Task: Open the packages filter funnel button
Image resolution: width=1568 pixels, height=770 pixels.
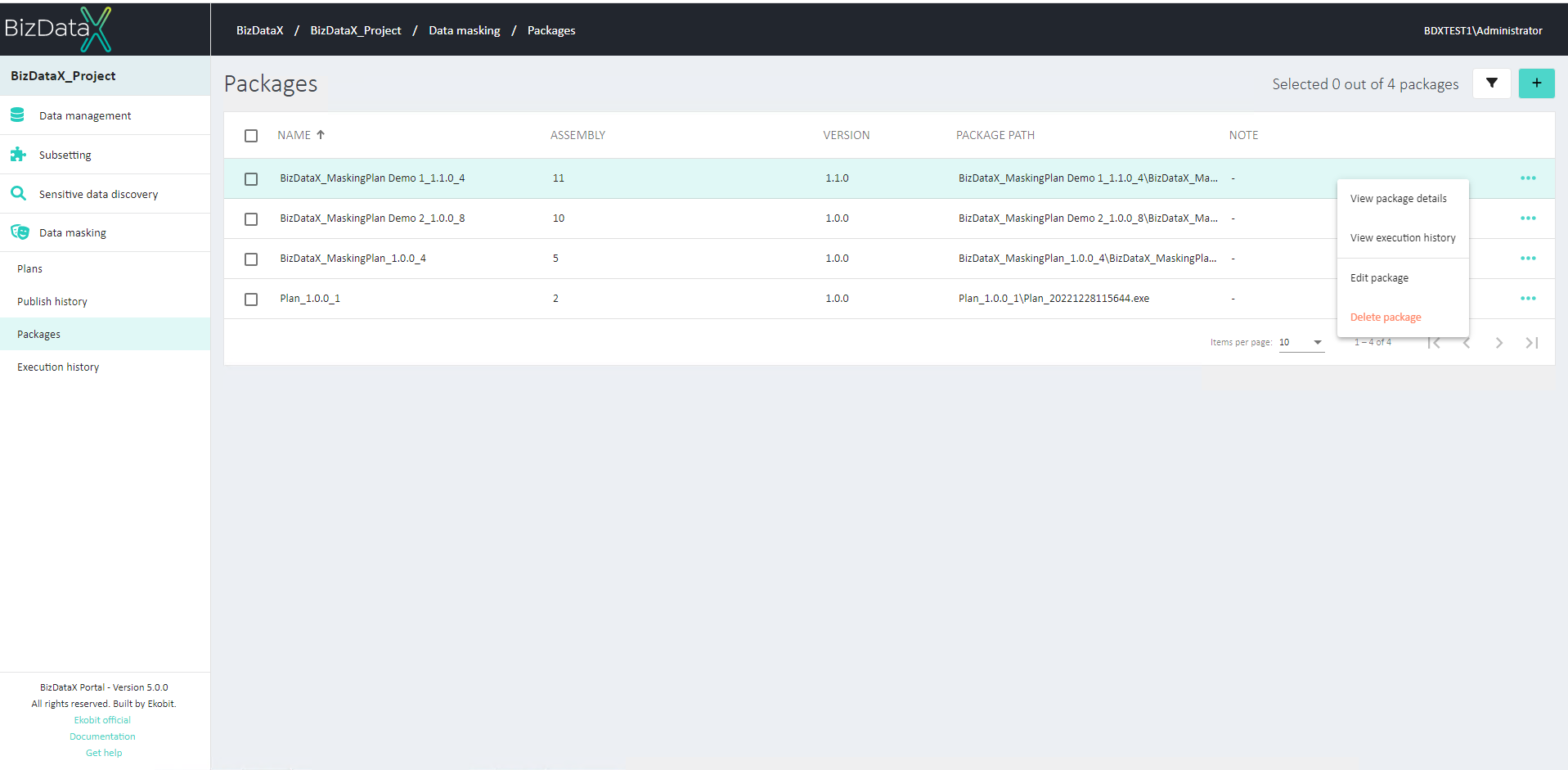Action: pyautogui.click(x=1492, y=83)
